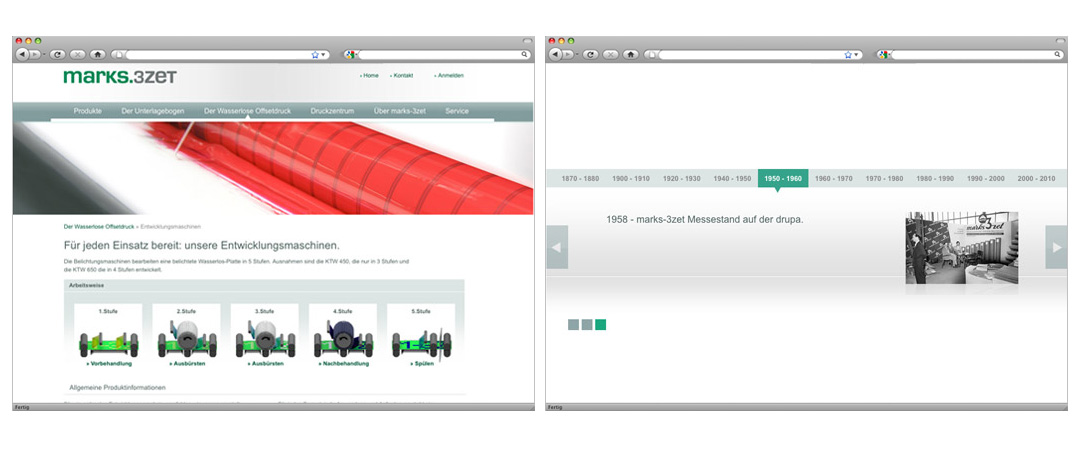Click the reload icon in the right browser window
This screenshot has height=468, width=1080.
tap(591, 54)
